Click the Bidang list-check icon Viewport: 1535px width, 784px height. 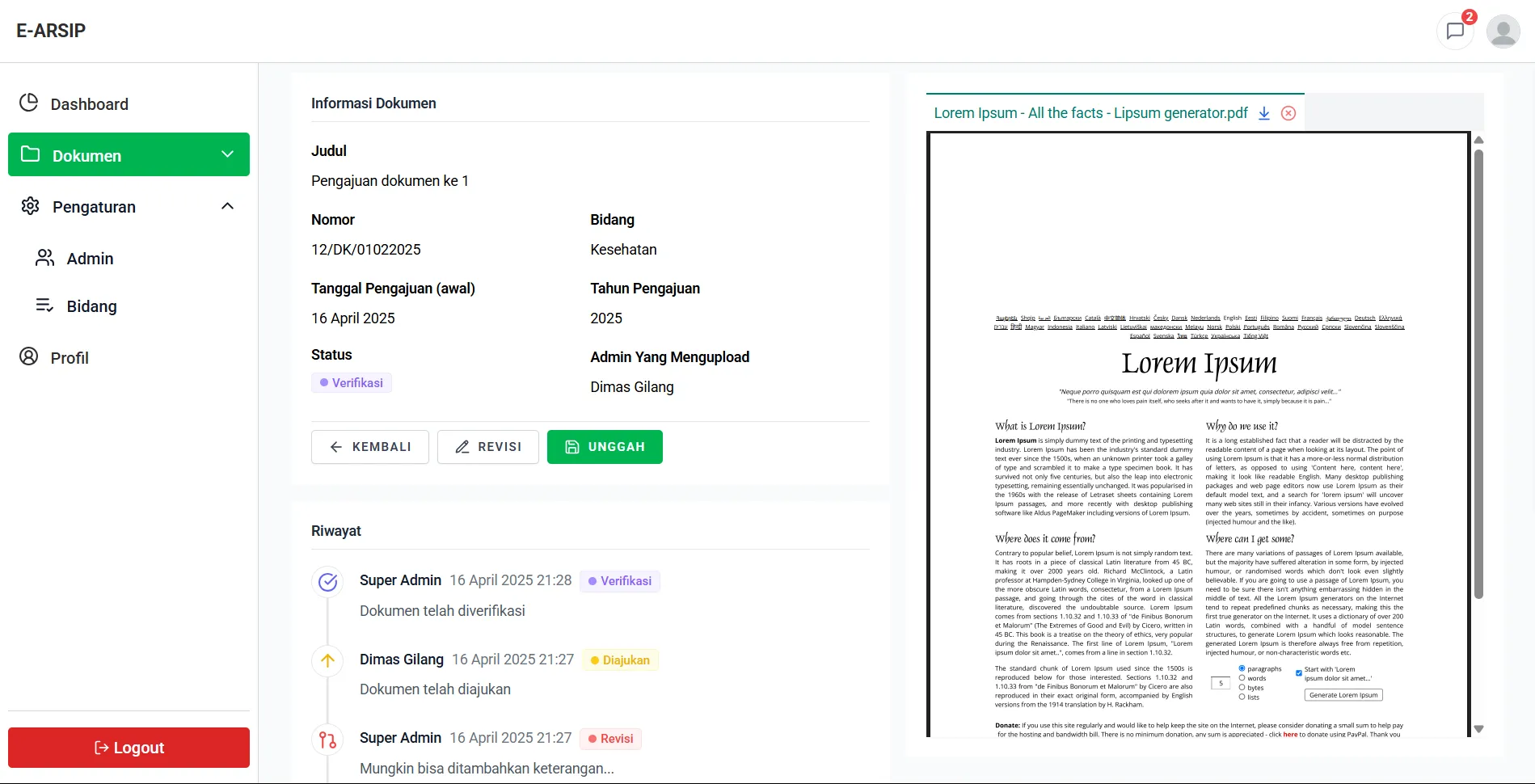coord(45,306)
